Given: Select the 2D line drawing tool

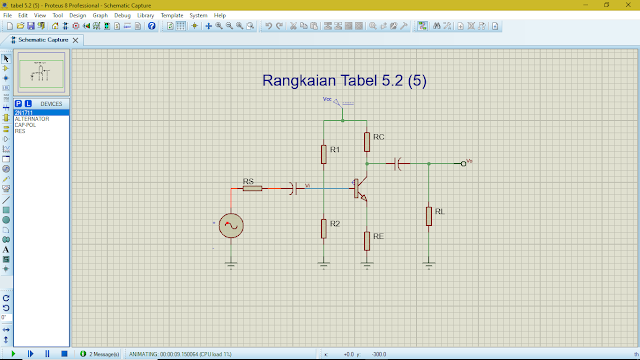Looking at the screenshot, I should (x=6, y=200).
